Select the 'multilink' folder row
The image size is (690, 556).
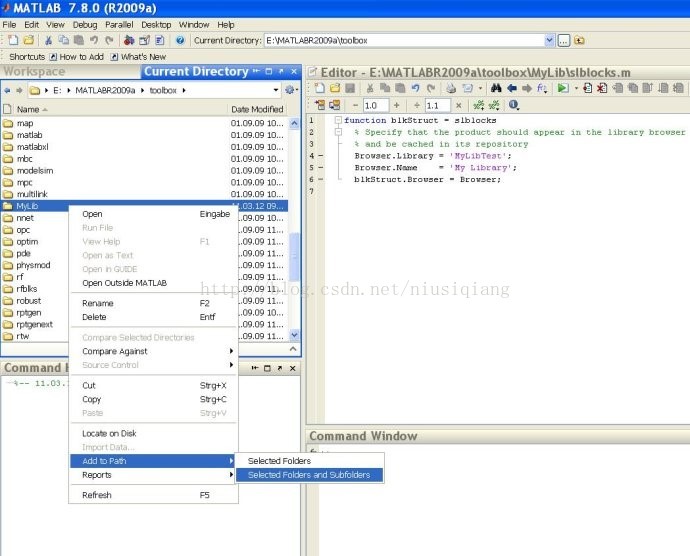click(145, 194)
